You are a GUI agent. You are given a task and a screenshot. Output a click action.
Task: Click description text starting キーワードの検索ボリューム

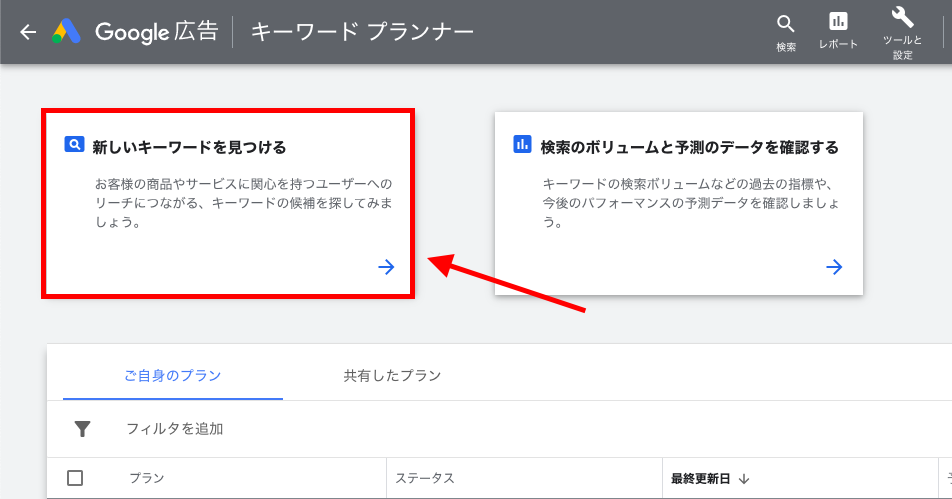point(691,203)
